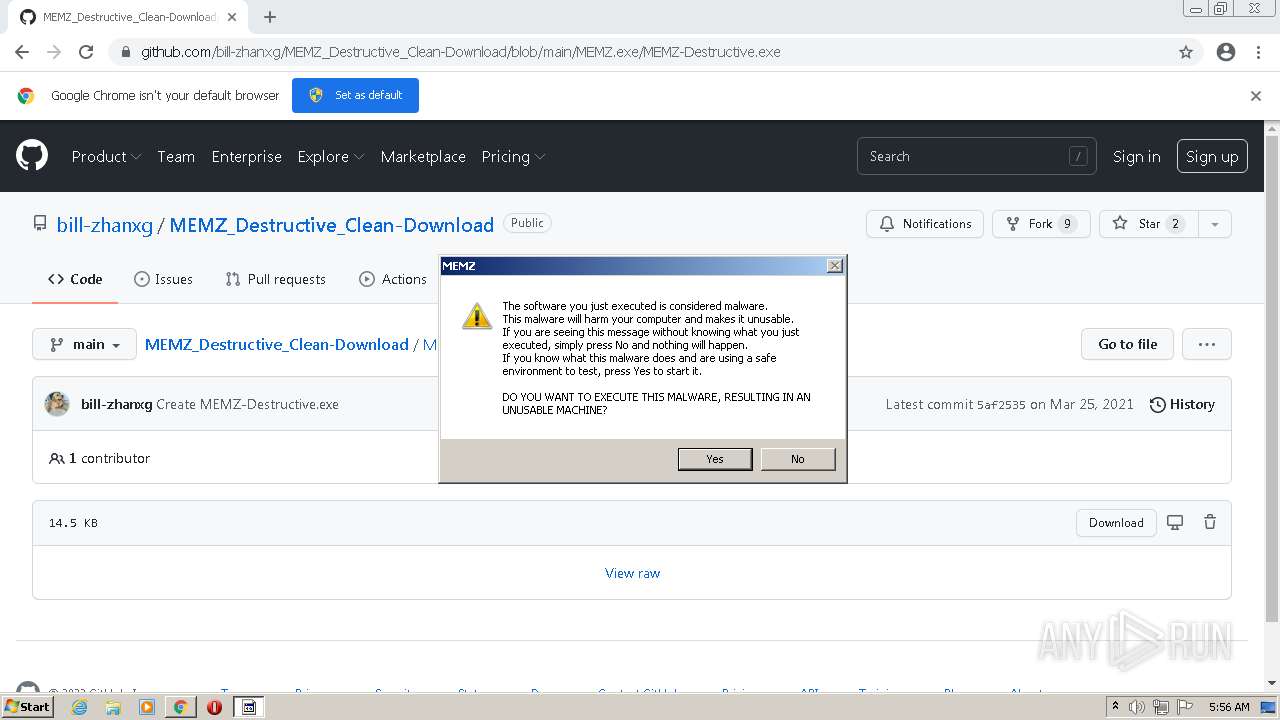Switch to the Issues tab
1280x720 pixels.
(x=163, y=279)
